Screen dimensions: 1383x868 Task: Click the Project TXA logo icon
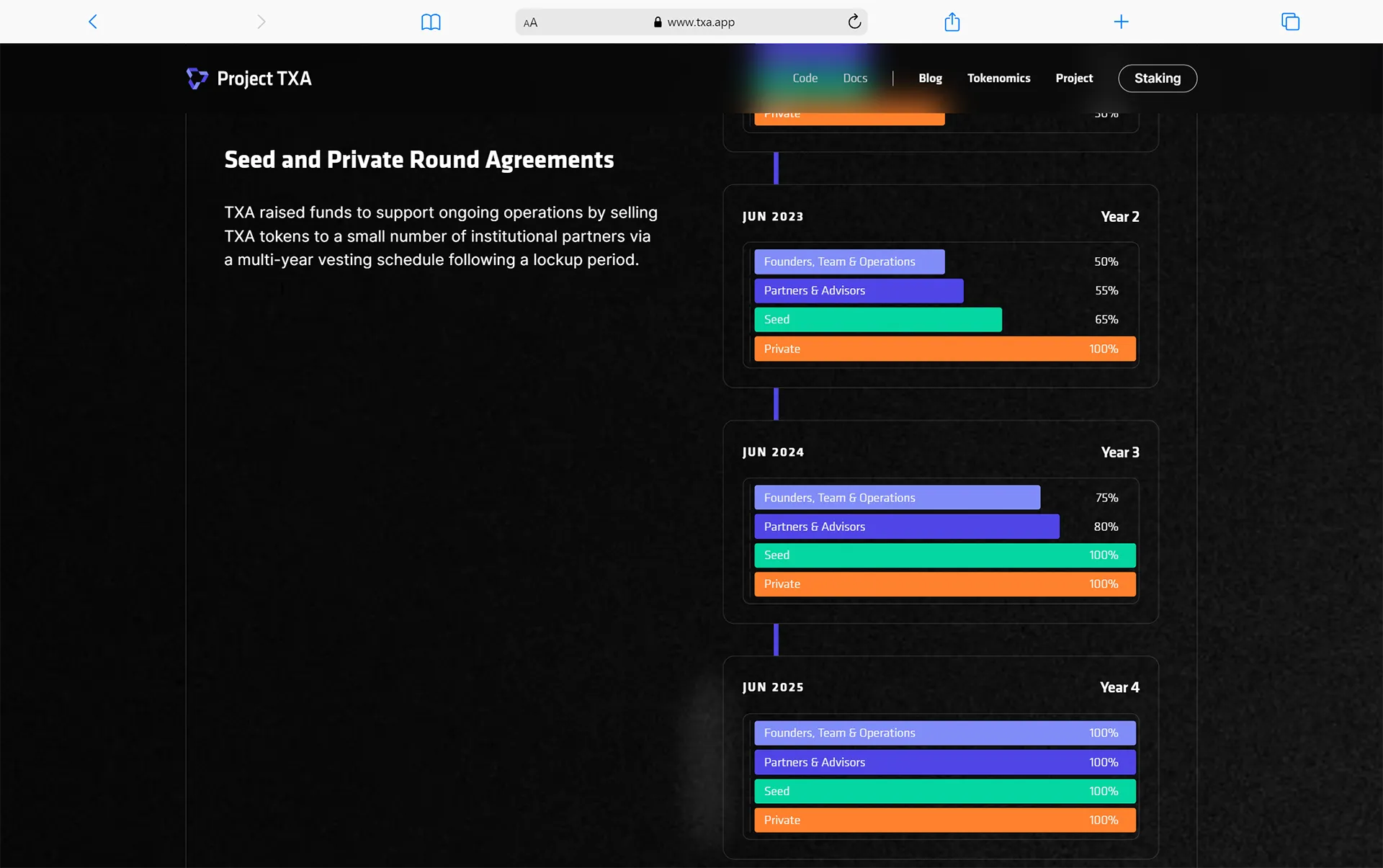click(x=197, y=78)
